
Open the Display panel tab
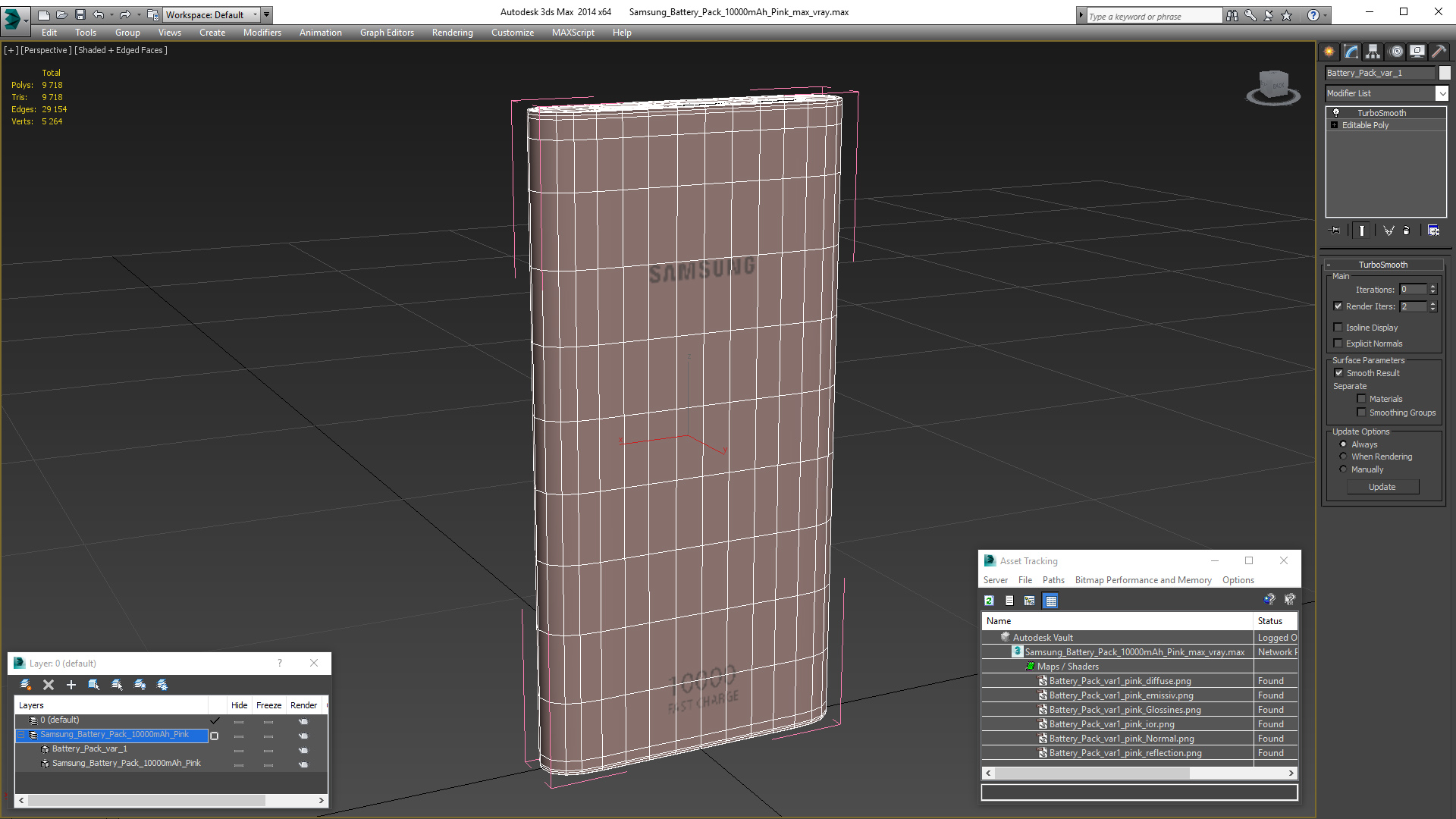pos(1417,52)
